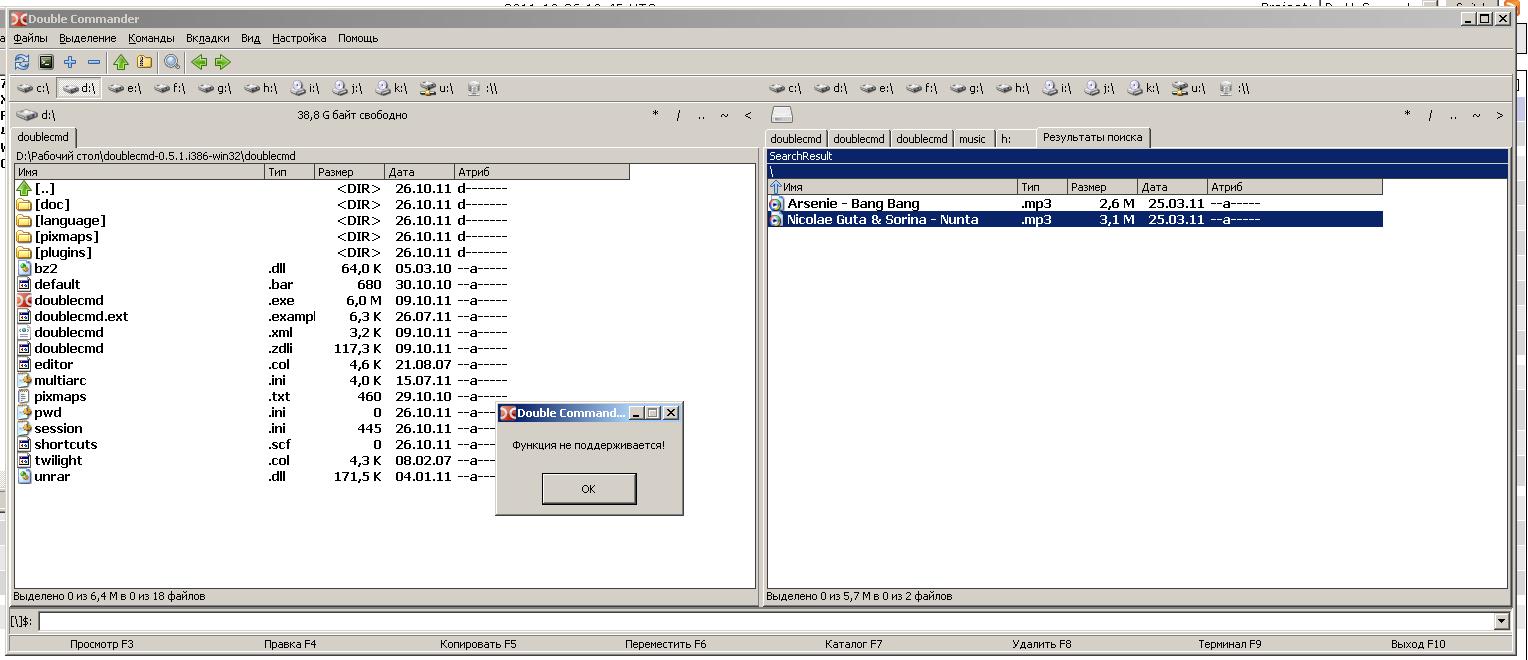
Task: Open the magnifier search tool in toolbar
Action: pyautogui.click(x=172, y=62)
